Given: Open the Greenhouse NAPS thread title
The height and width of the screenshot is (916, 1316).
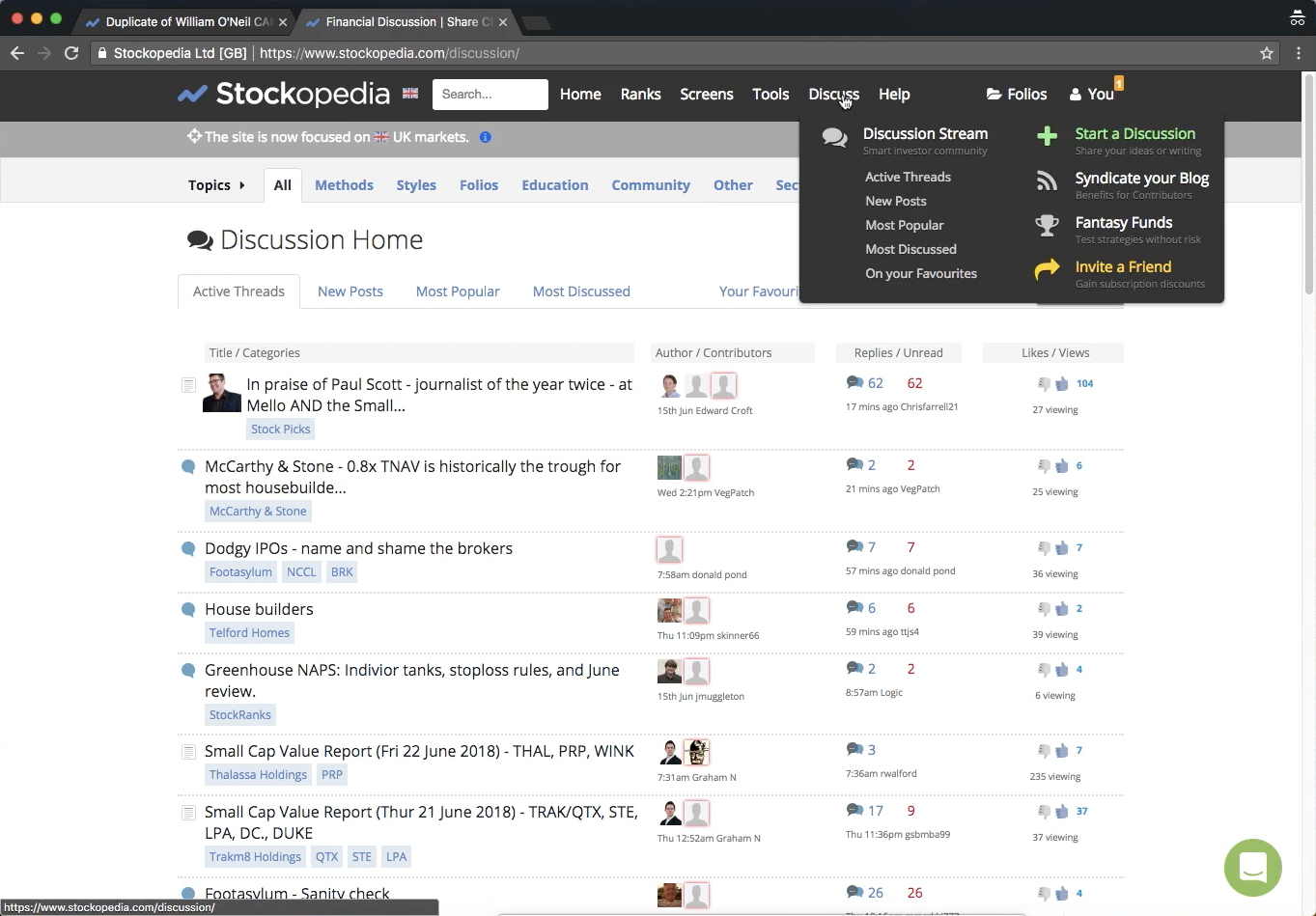Looking at the screenshot, I should 412,680.
